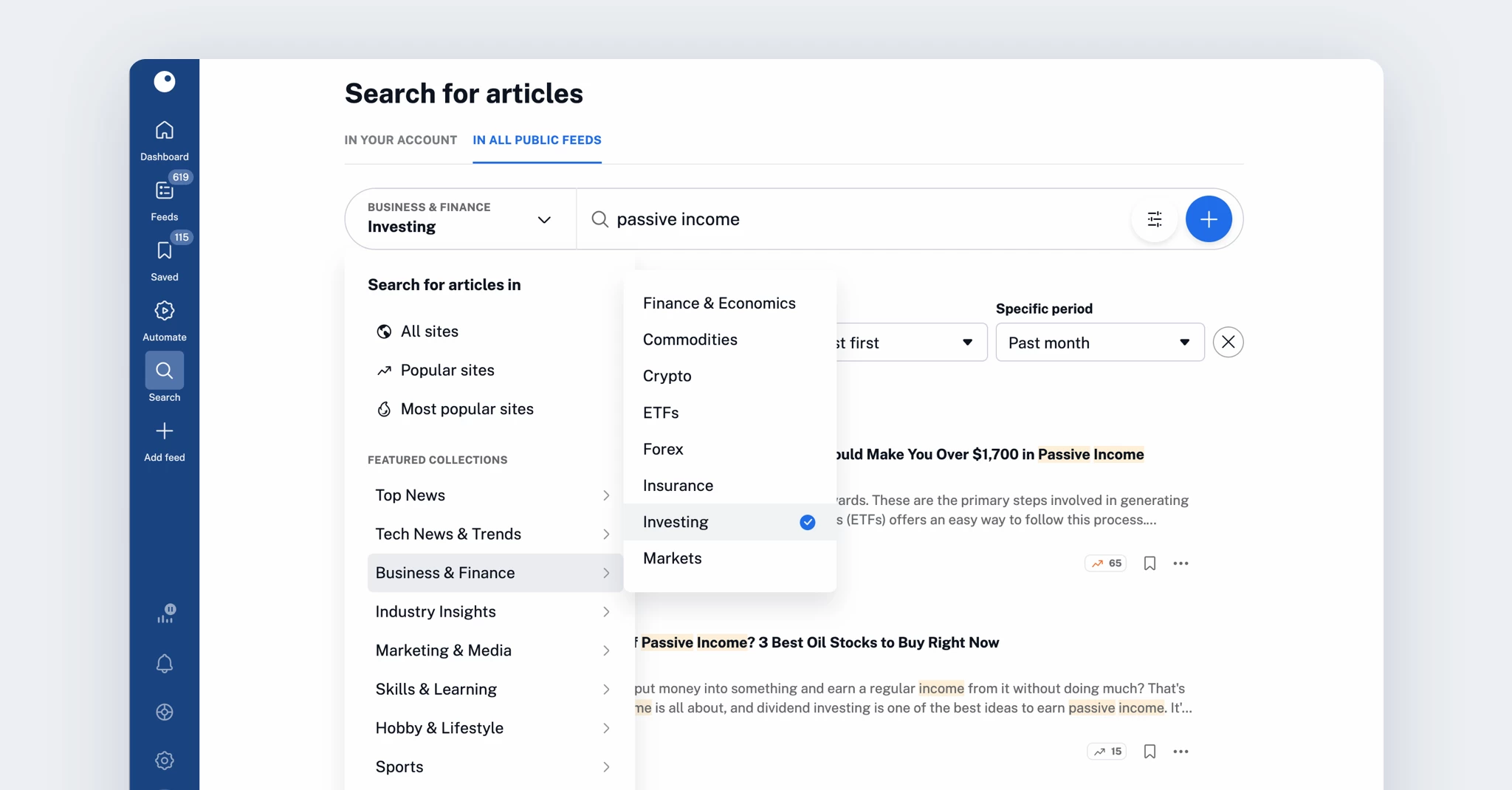This screenshot has height=790, width=1512.
Task: Open the stats chart icon in the sidebar
Action: 165,614
